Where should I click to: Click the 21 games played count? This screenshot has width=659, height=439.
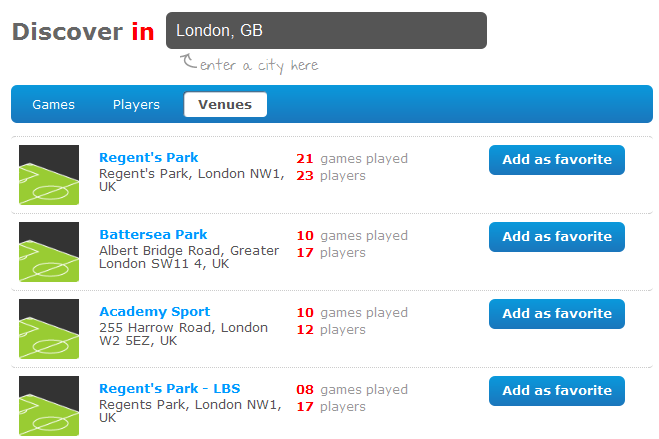[352, 158]
